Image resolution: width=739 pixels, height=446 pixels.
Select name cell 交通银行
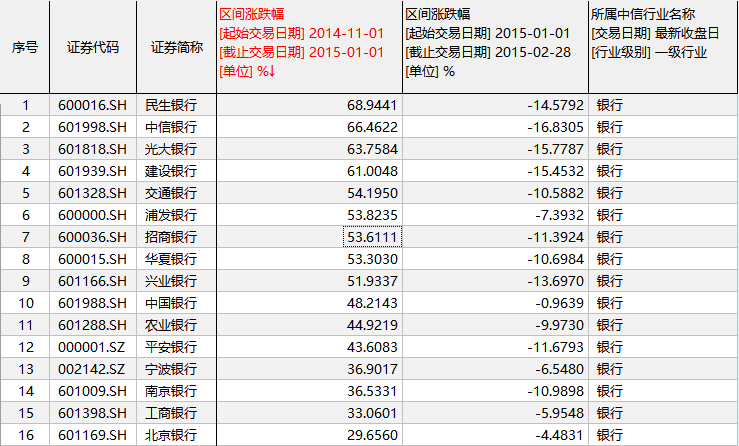tap(177, 193)
